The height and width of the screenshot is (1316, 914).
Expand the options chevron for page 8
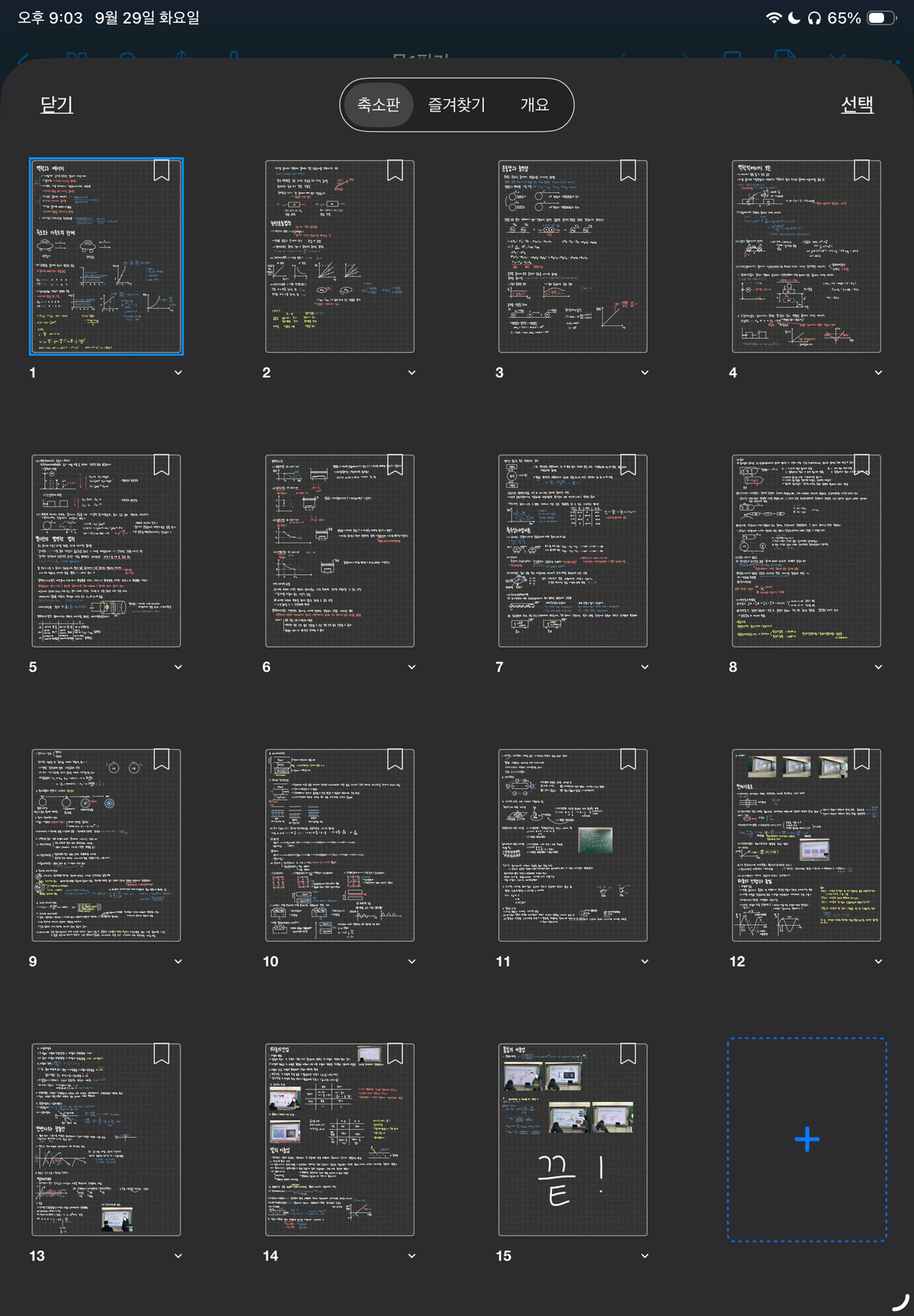click(x=878, y=667)
